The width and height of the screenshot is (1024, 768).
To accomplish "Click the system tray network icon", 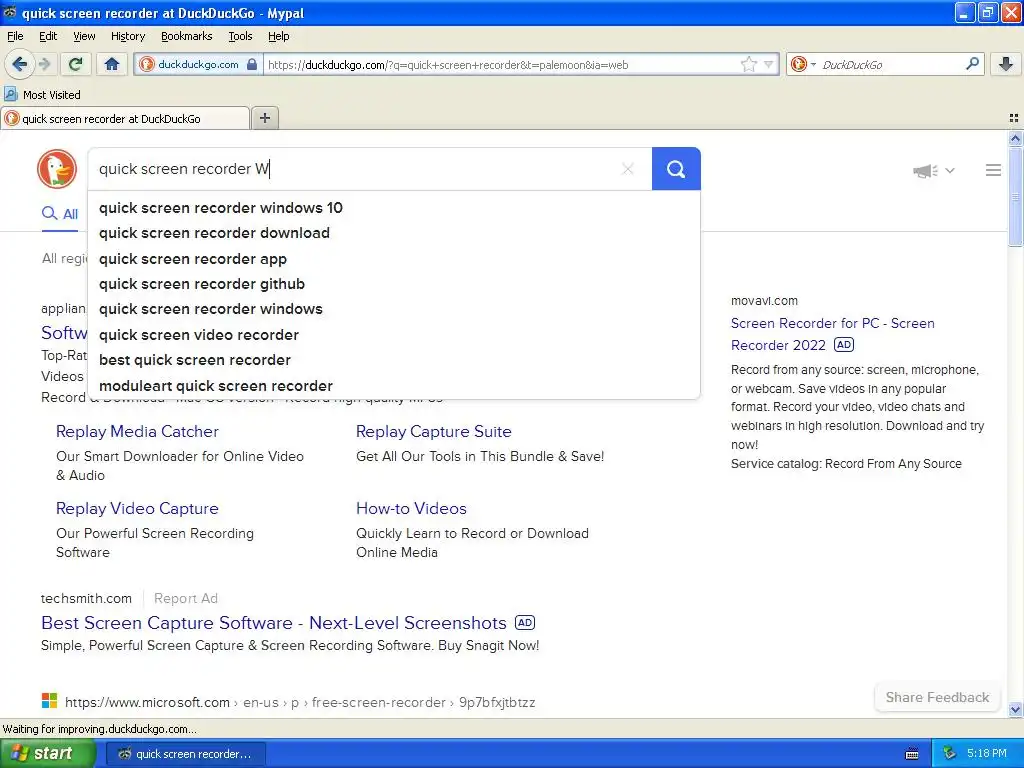I will pos(950,754).
